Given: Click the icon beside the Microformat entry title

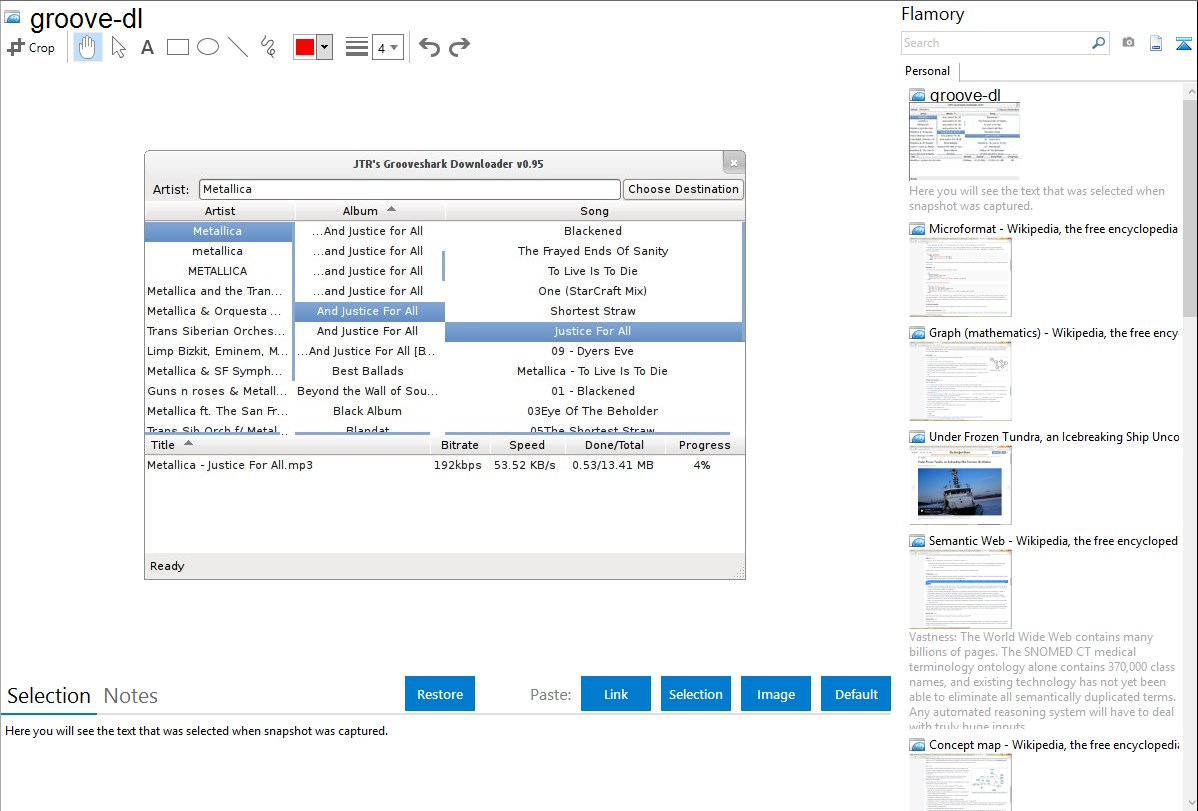Looking at the screenshot, I should click(918, 229).
